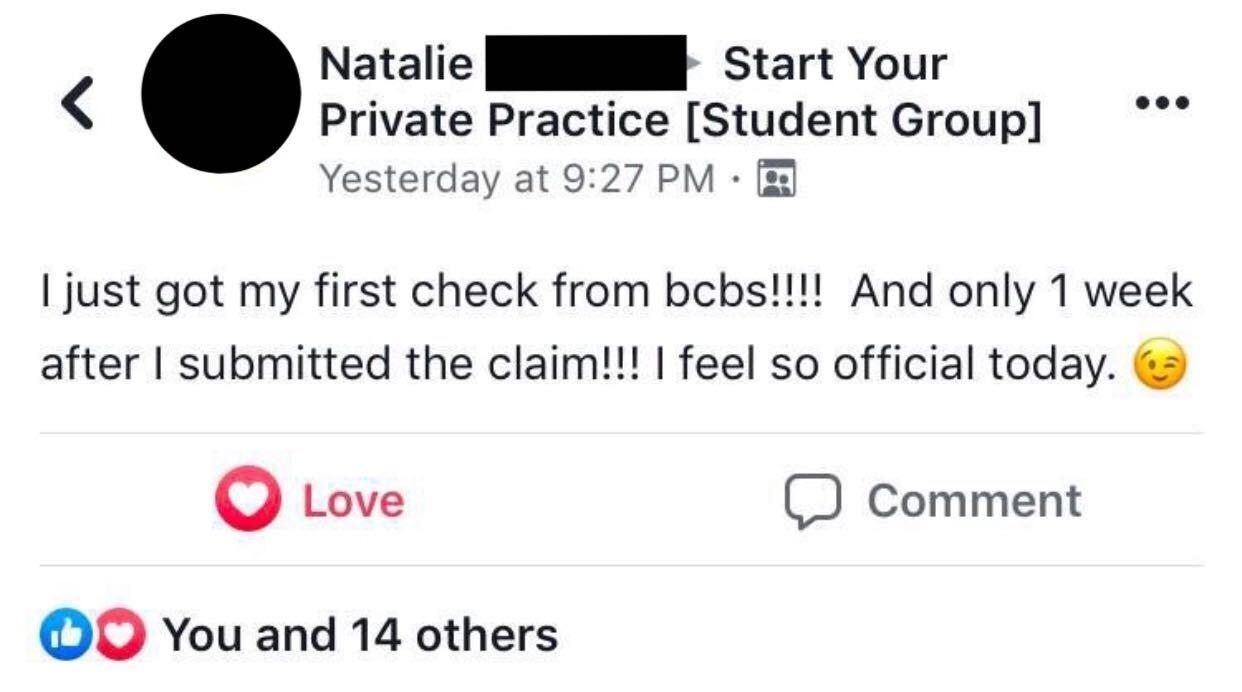Toggle the Love reaction on the post

pyautogui.click(x=310, y=499)
